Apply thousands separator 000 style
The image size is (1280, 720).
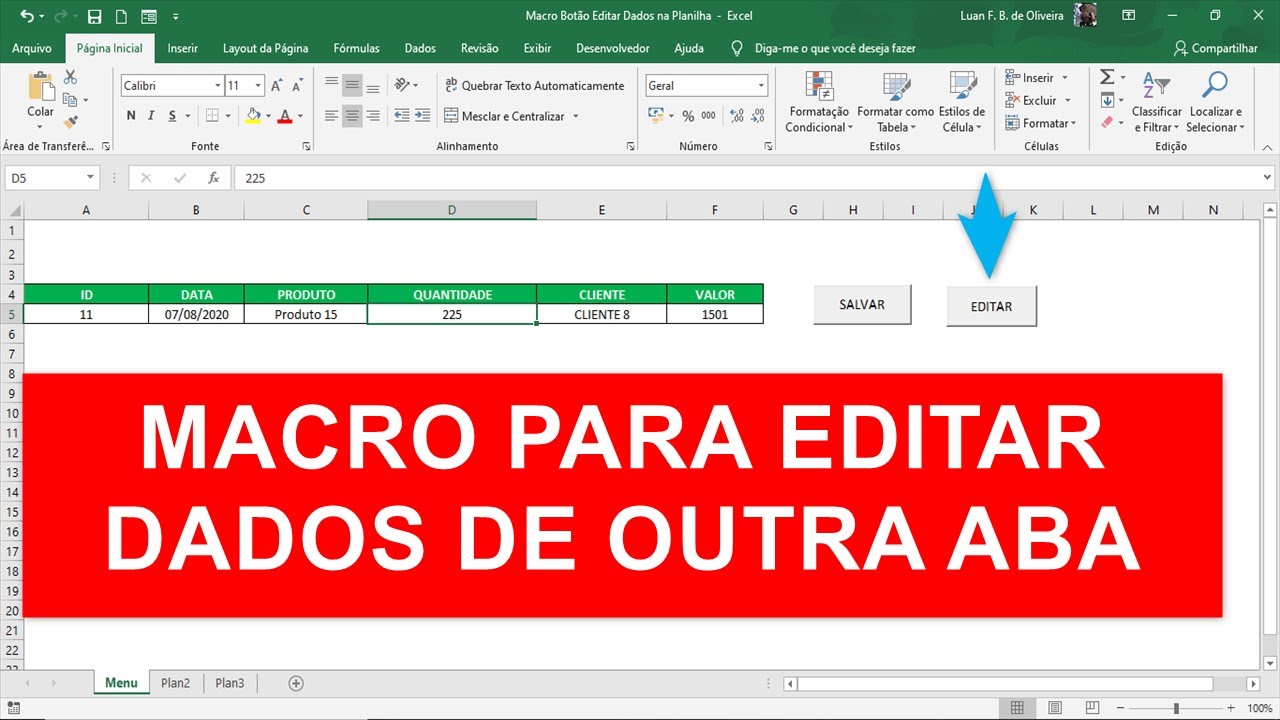709,116
